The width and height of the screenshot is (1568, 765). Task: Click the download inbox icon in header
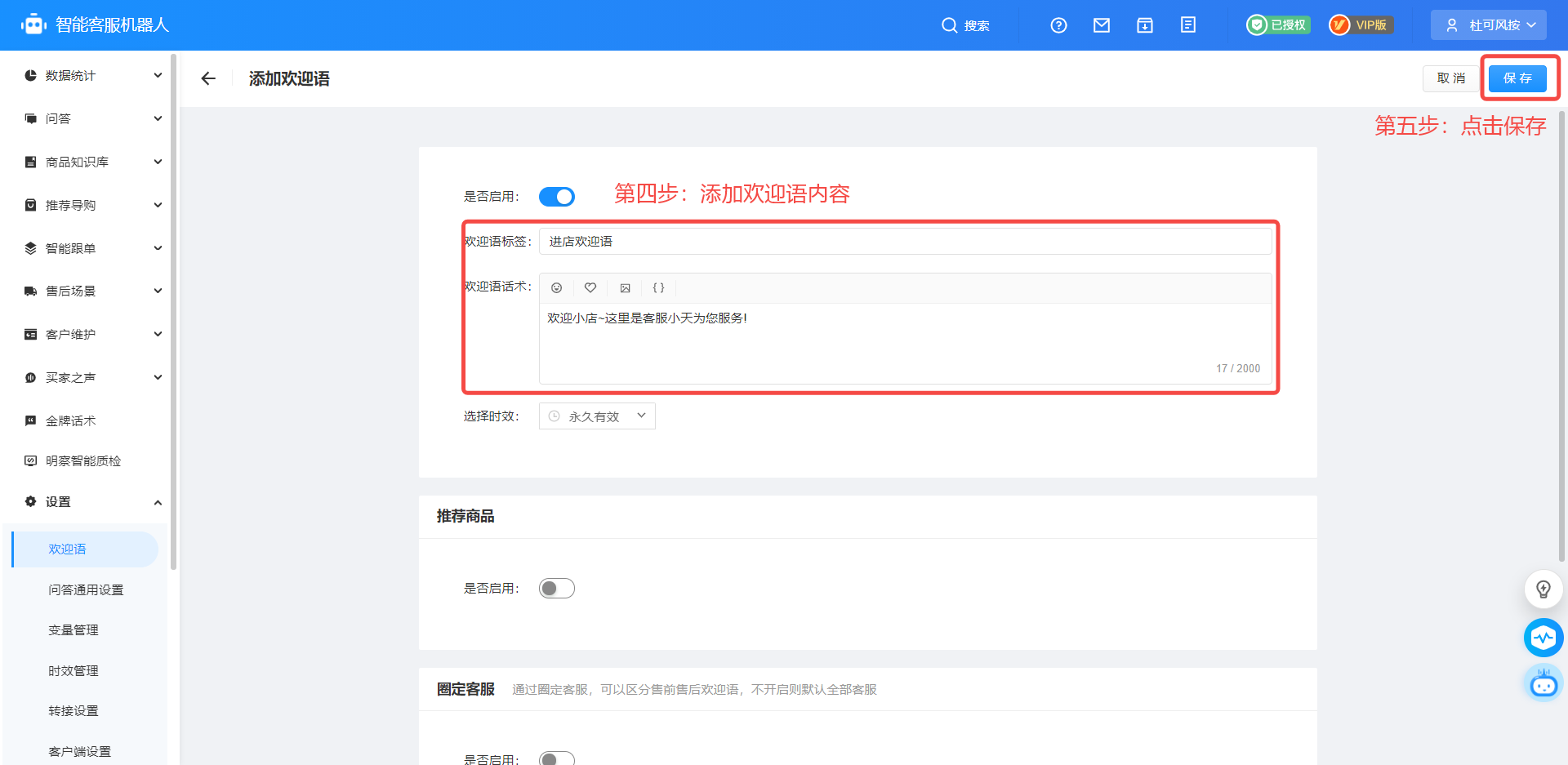(1145, 25)
